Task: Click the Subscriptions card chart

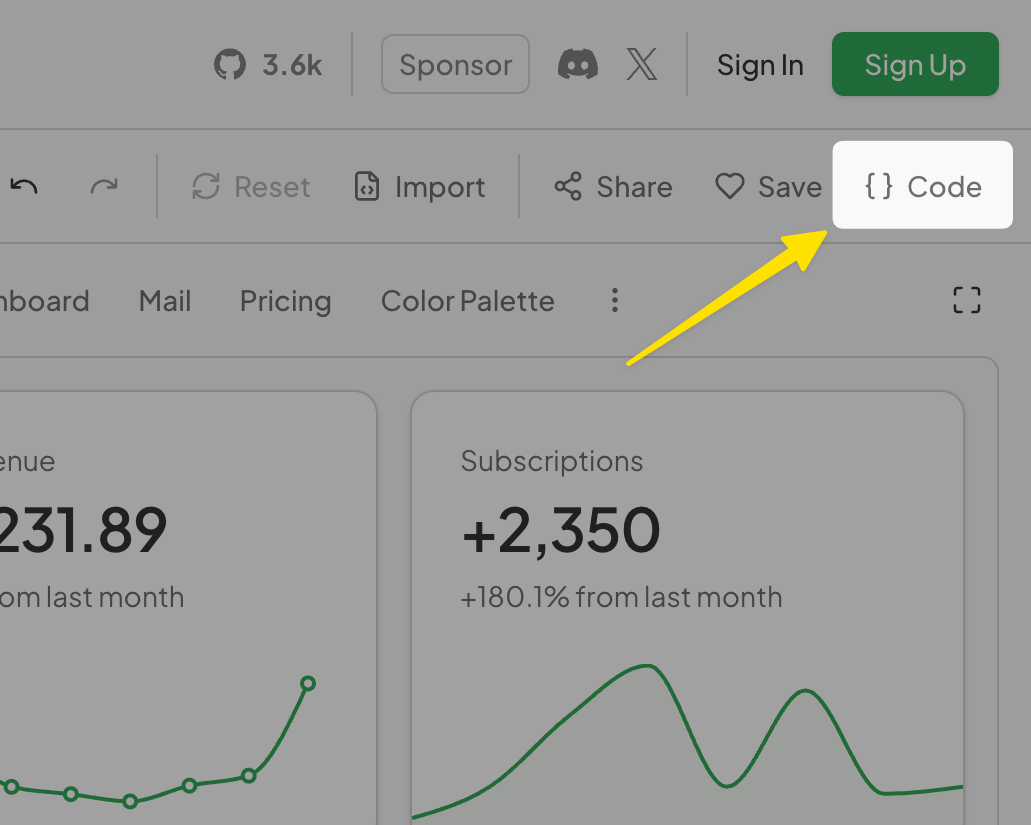Action: pos(687,740)
